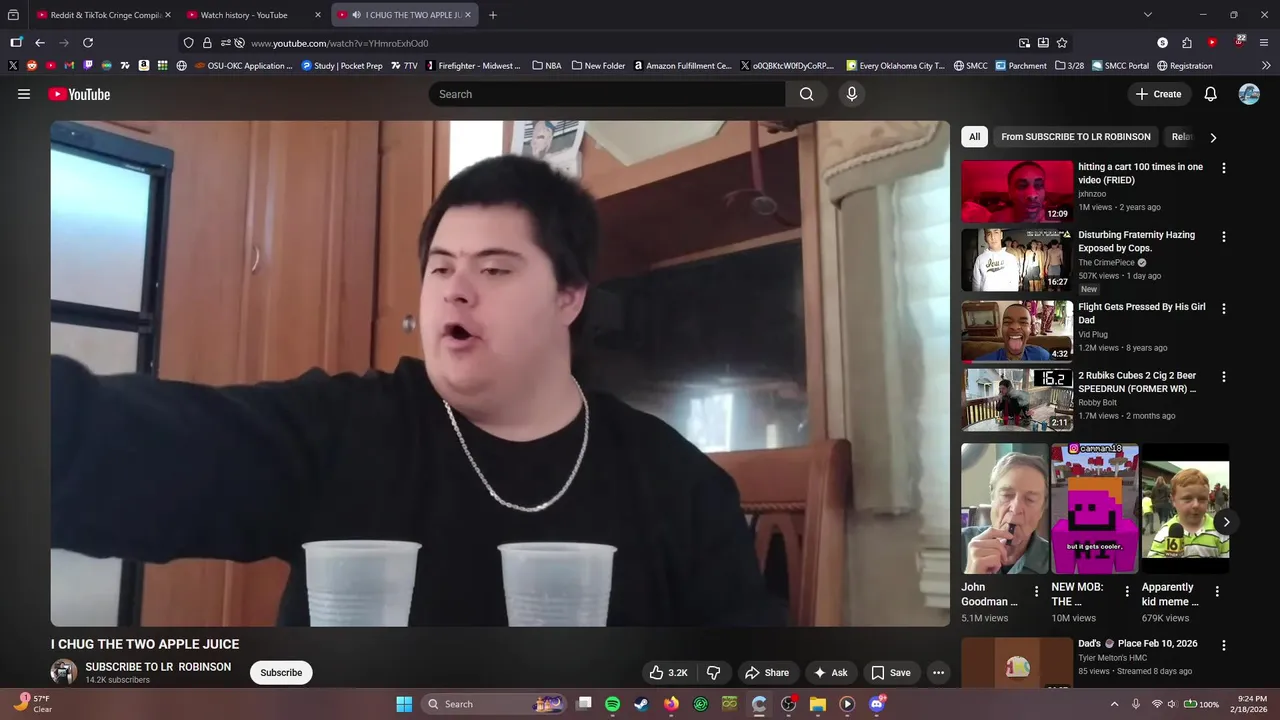
Task: Open Firefox from the taskbar
Action: click(x=671, y=704)
